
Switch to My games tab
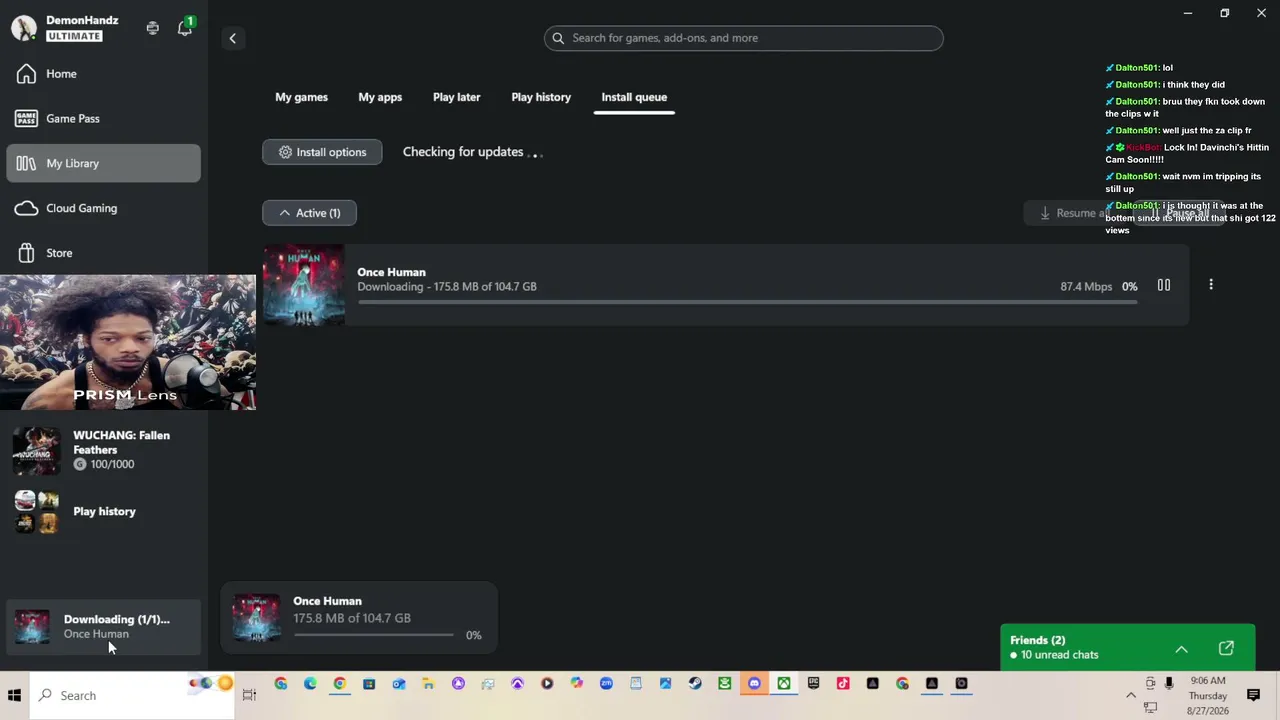(x=301, y=97)
